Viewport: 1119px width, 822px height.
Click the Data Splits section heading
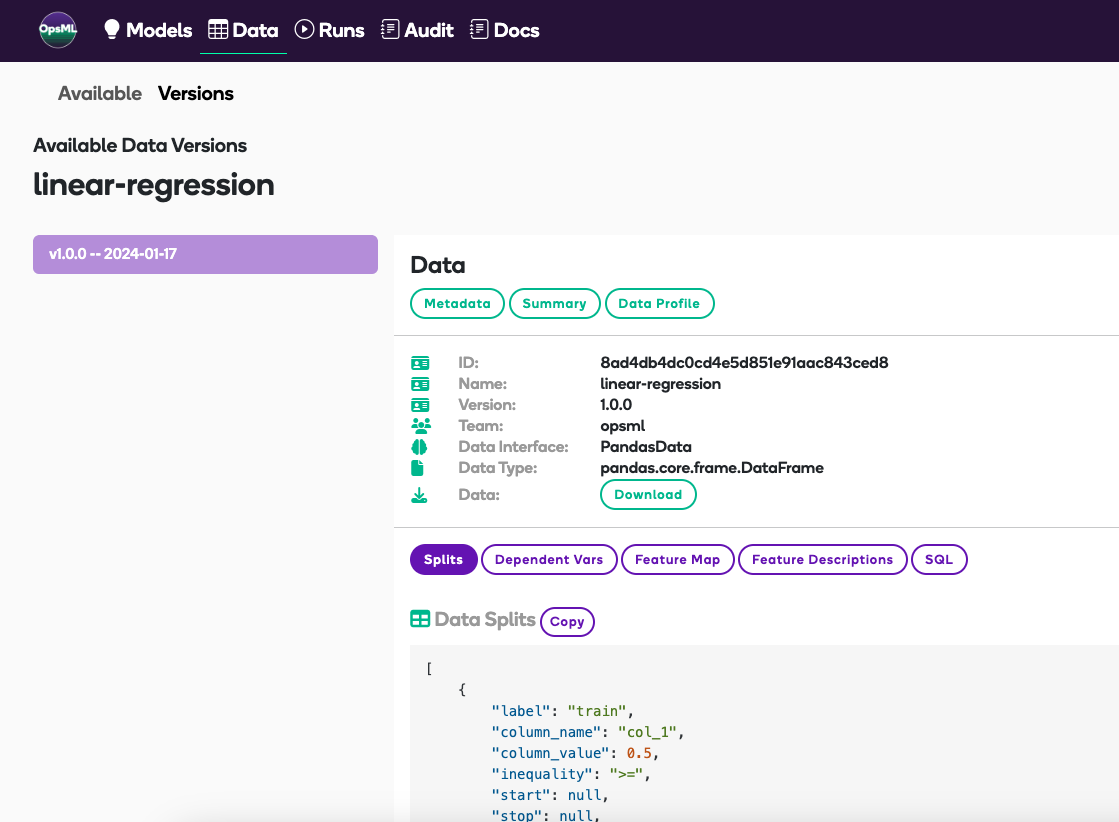coord(485,619)
